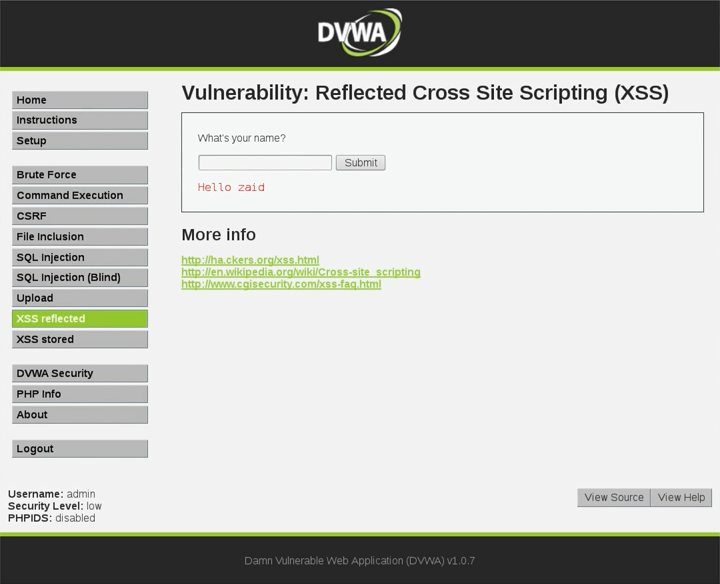Open the DVWA Security settings
The image size is (720, 584).
click(80, 374)
